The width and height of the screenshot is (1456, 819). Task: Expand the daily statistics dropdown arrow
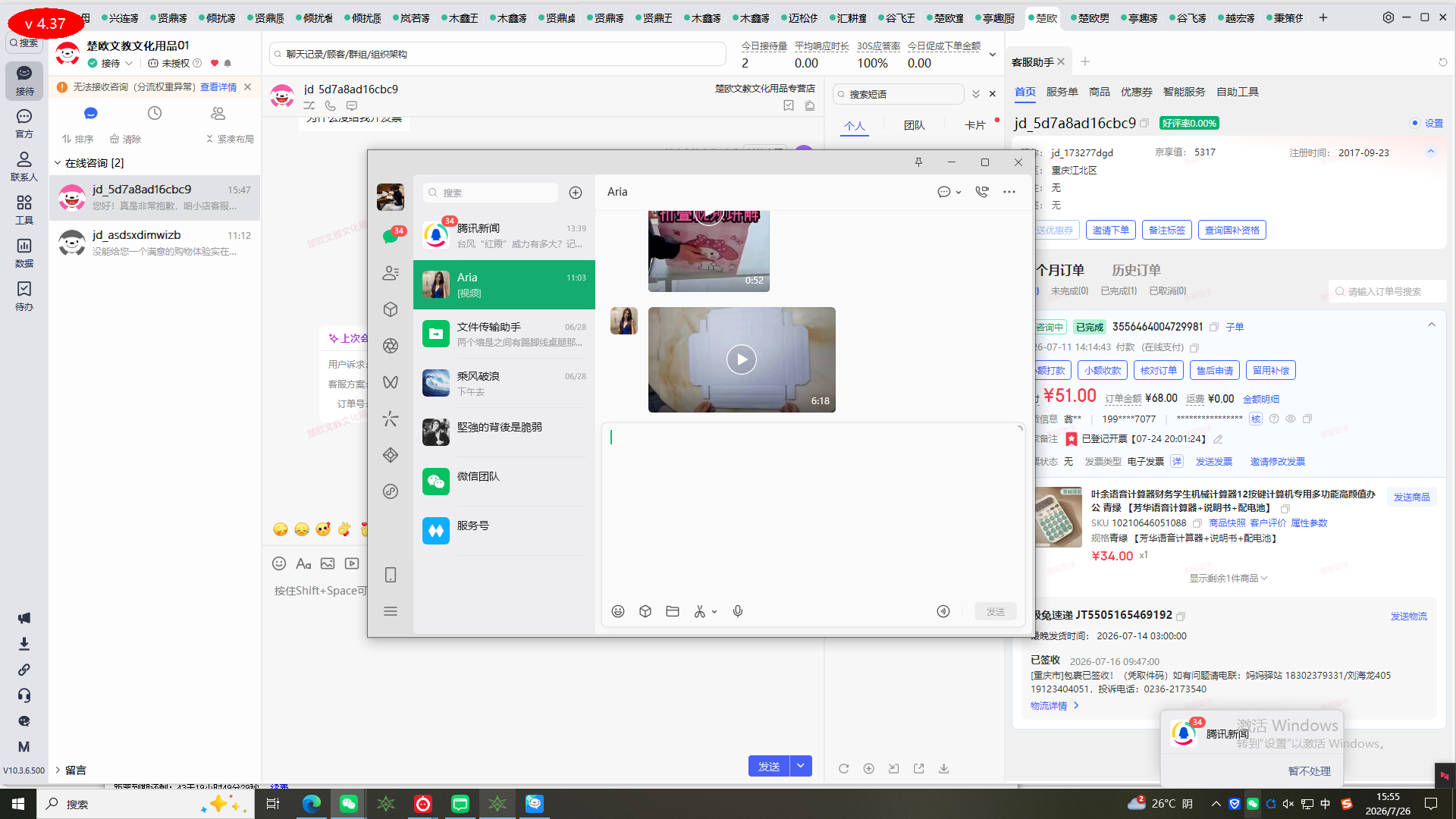(x=992, y=55)
